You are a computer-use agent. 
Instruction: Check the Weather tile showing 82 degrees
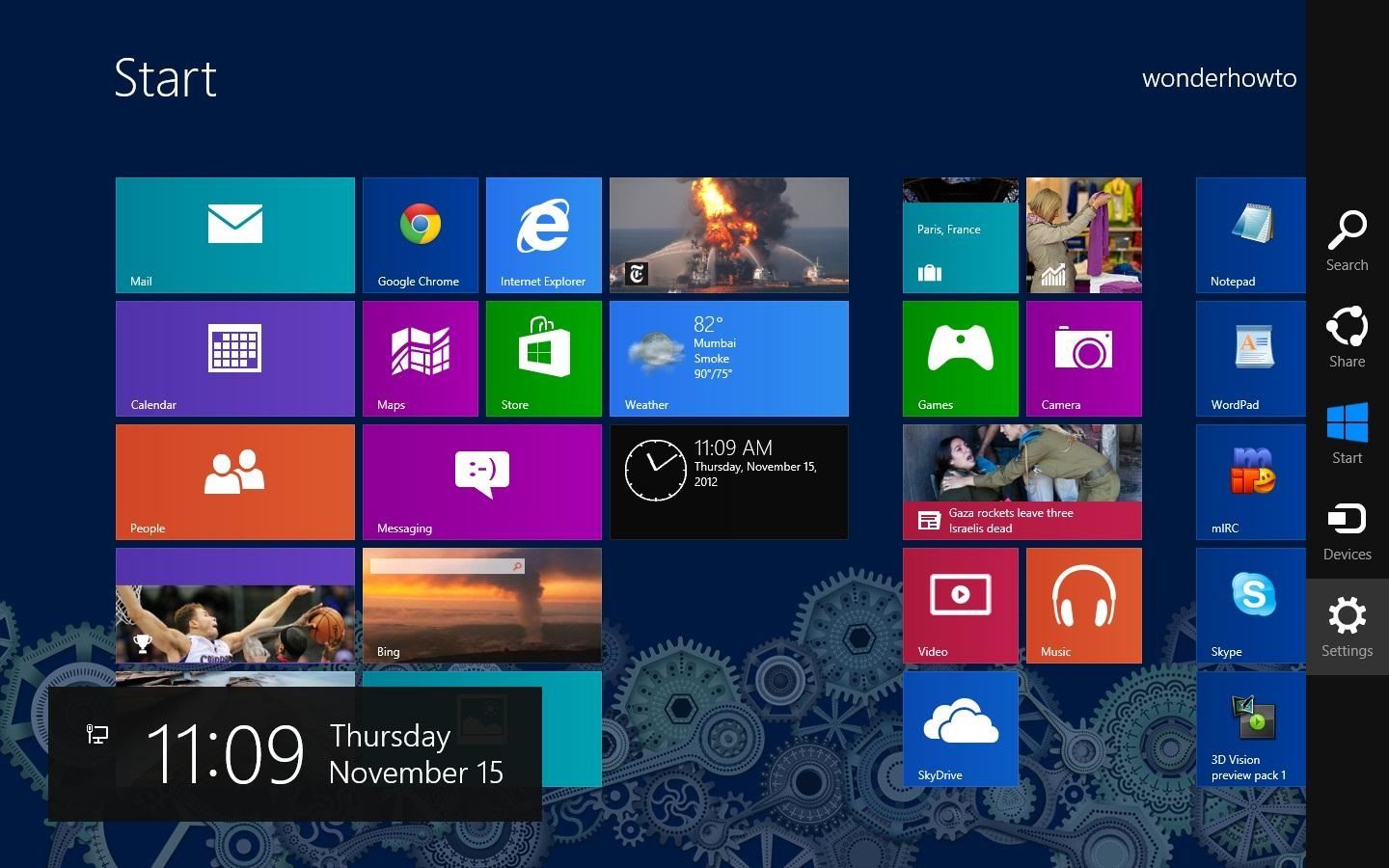point(728,358)
